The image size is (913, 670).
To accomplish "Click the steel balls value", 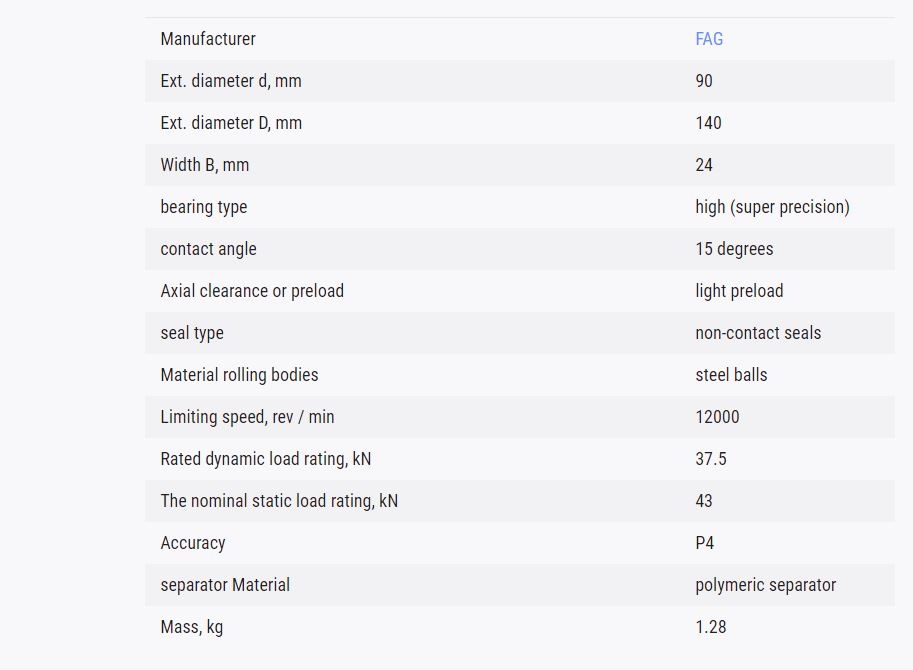I will (731, 375).
